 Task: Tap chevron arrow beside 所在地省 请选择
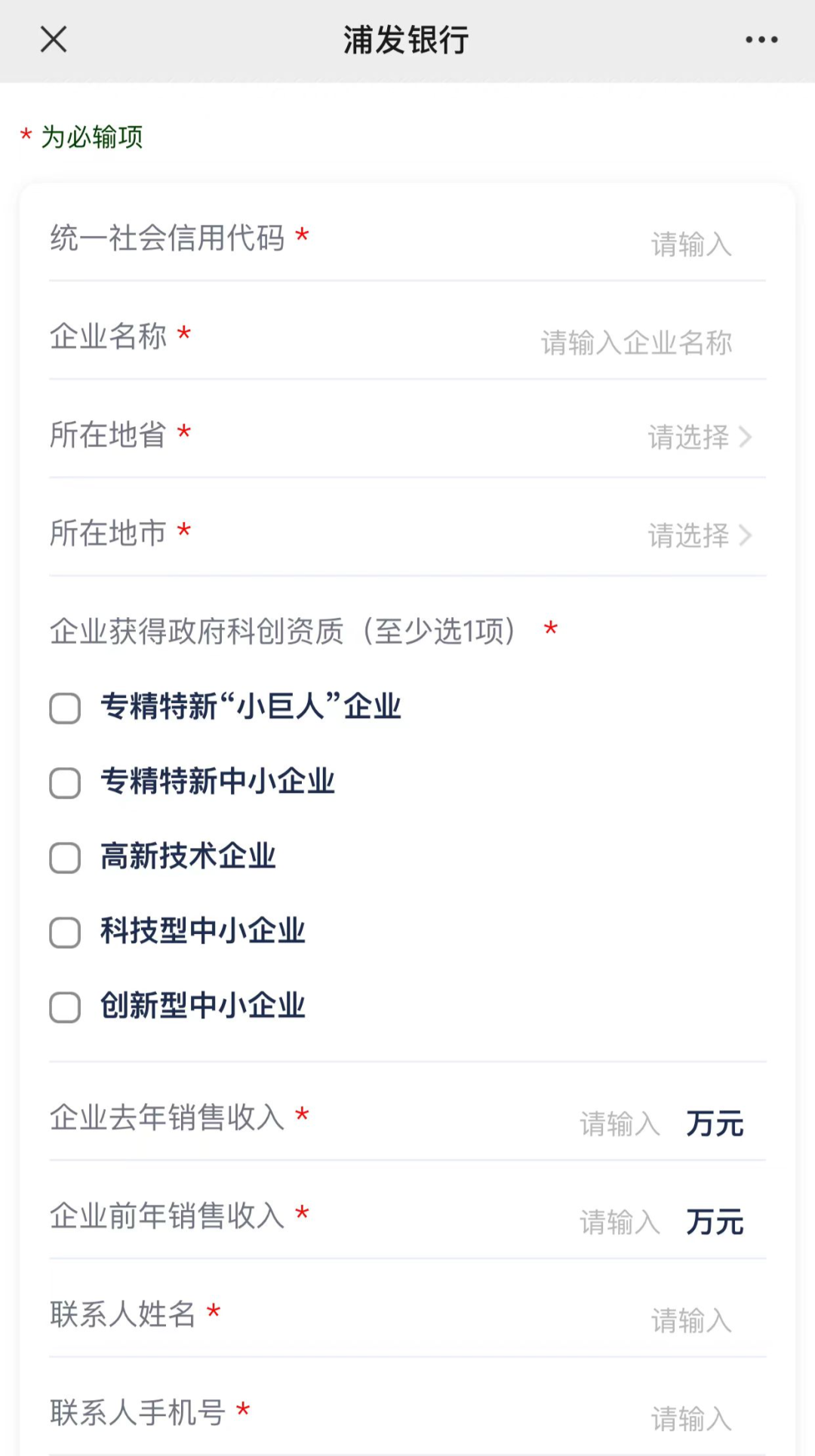(x=746, y=437)
